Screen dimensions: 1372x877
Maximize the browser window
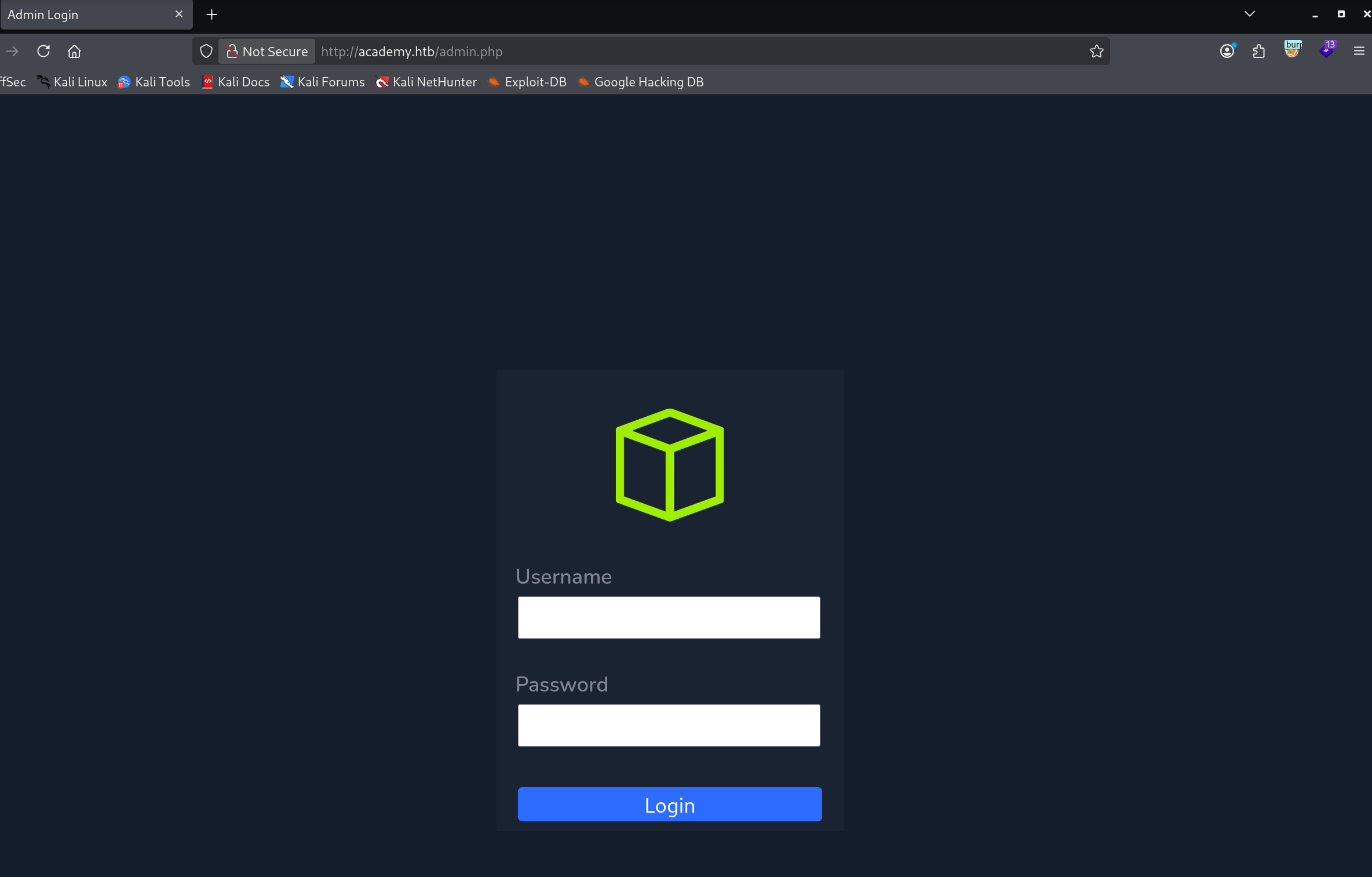(1341, 14)
